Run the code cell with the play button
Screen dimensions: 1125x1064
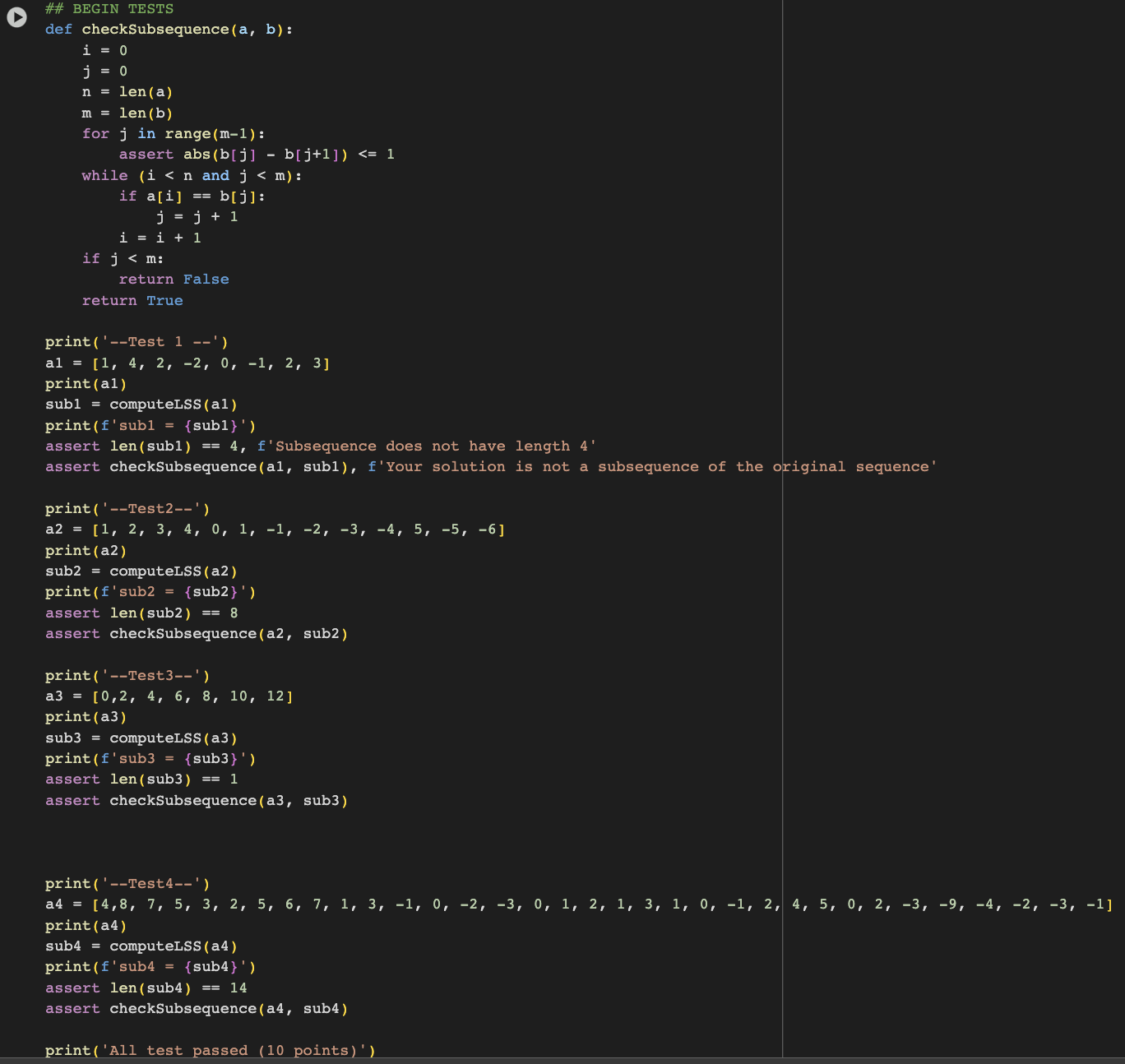coord(16,17)
